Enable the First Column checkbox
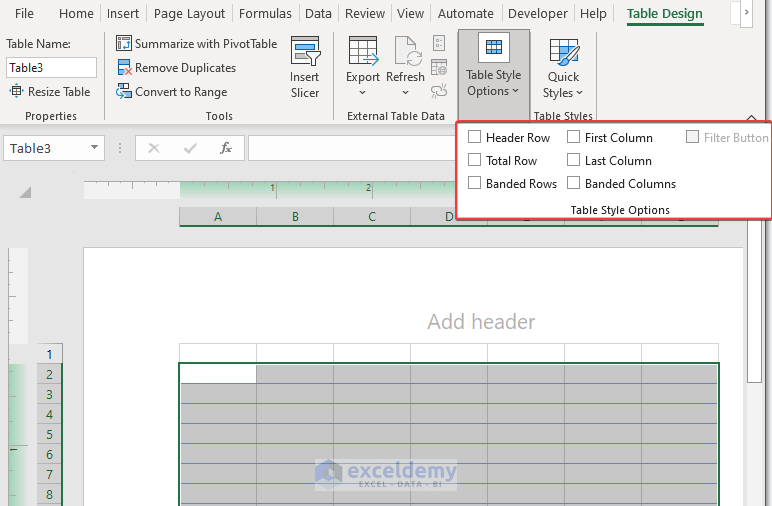This screenshot has height=506, width=772. (573, 136)
